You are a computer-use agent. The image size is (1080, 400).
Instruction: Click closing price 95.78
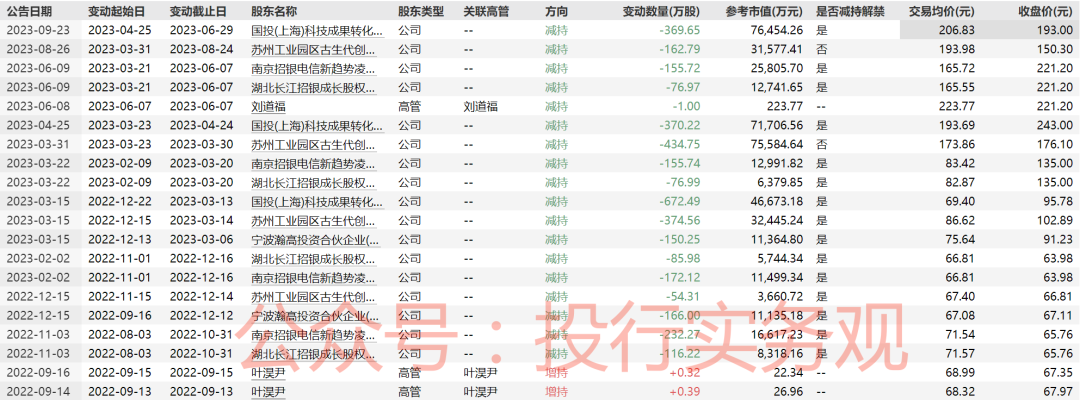click(x=1059, y=202)
